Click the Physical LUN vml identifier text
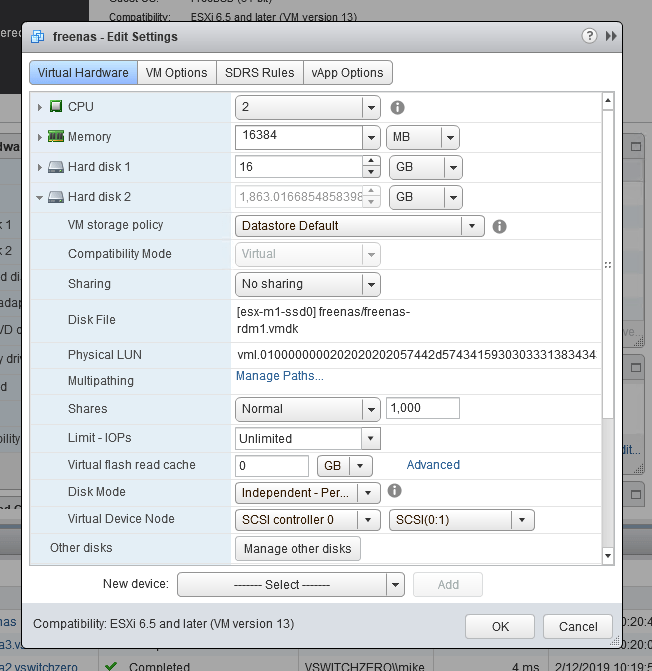Screen dimensions: 652x671 click(417, 355)
